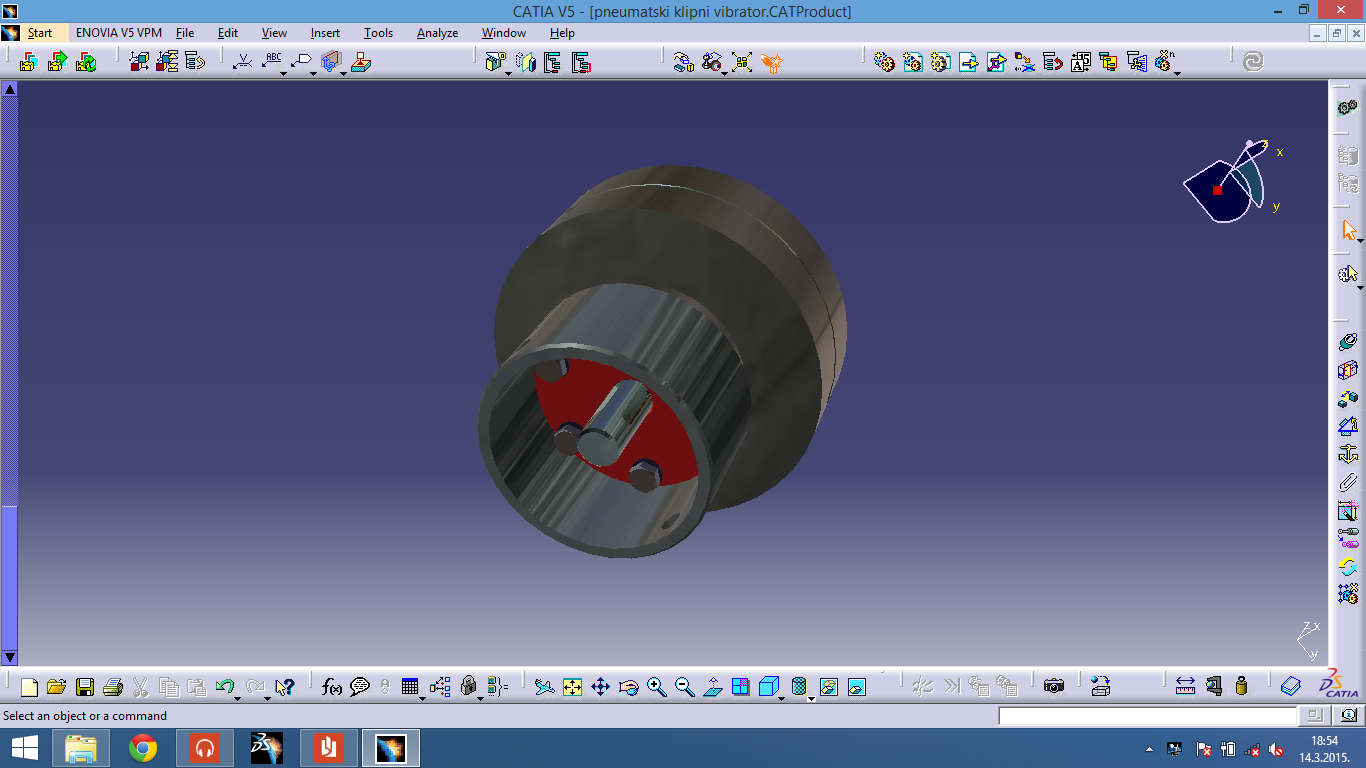Image resolution: width=1366 pixels, height=768 pixels.
Task: Click the Windows Start button
Action: [x=24, y=748]
